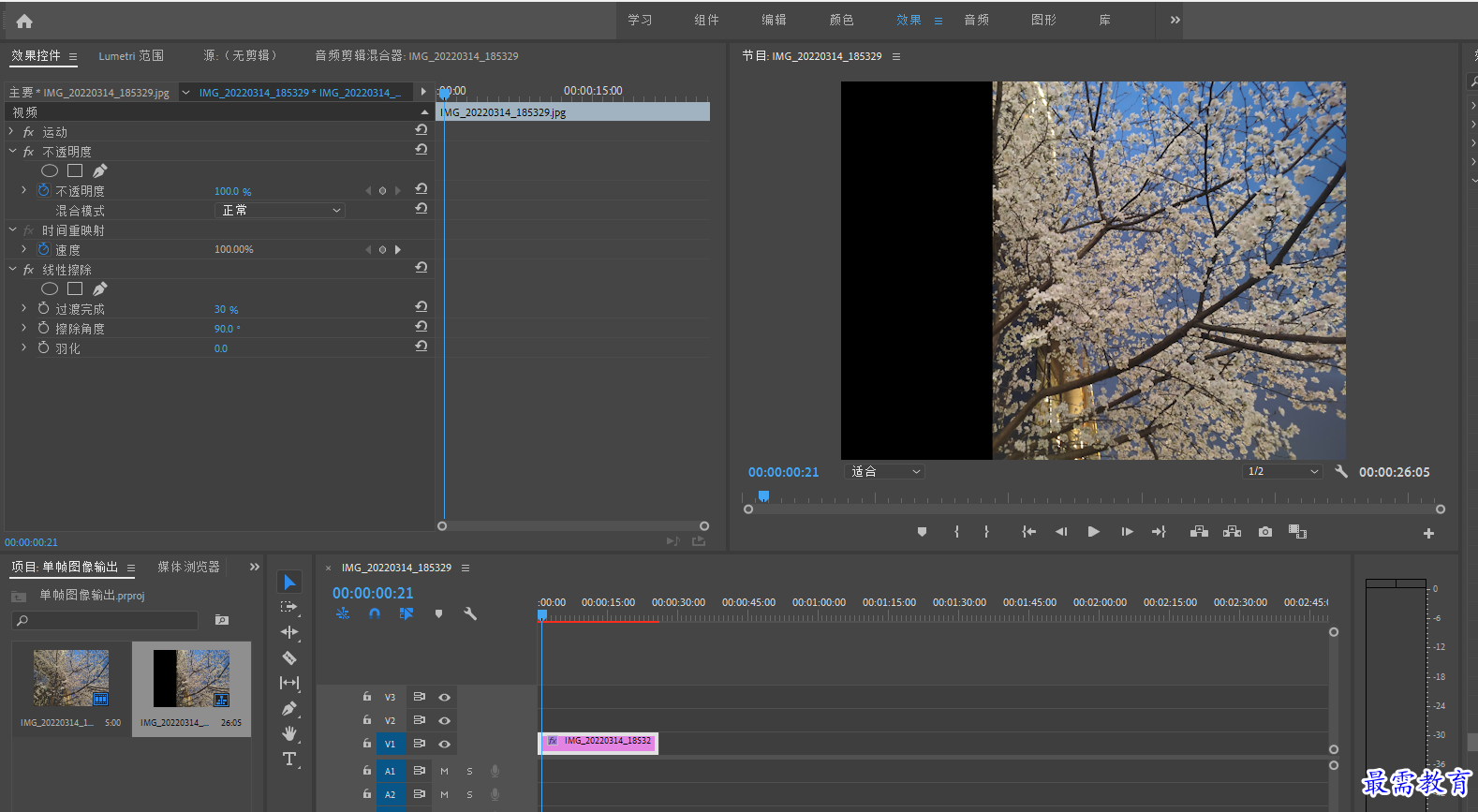
Task: Play the sequence in Program monitor
Action: [1093, 532]
